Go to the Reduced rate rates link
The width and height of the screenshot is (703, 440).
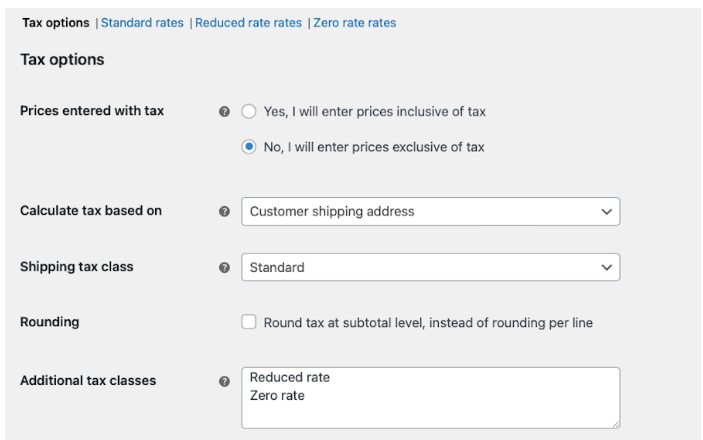[x=248, y=23]
